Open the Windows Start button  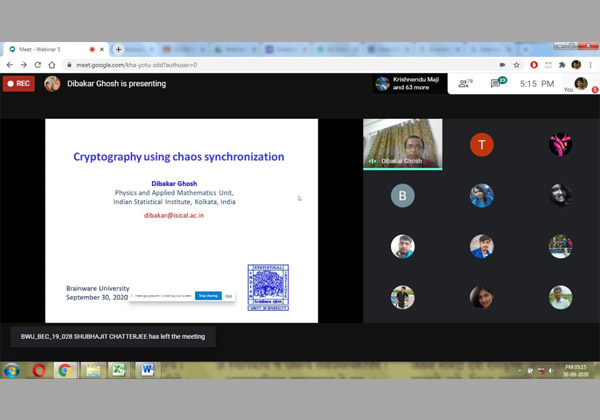click(12, 370)
